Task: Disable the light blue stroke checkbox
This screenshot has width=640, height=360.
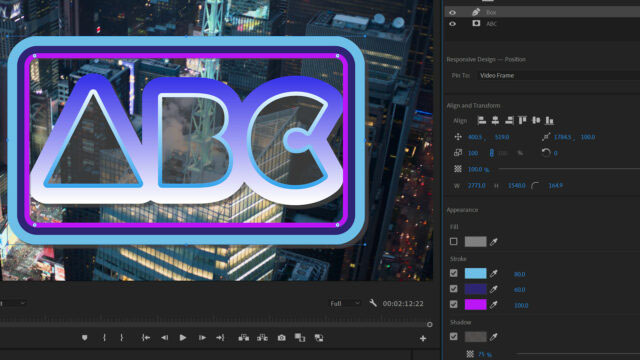Action: point(453,273)
